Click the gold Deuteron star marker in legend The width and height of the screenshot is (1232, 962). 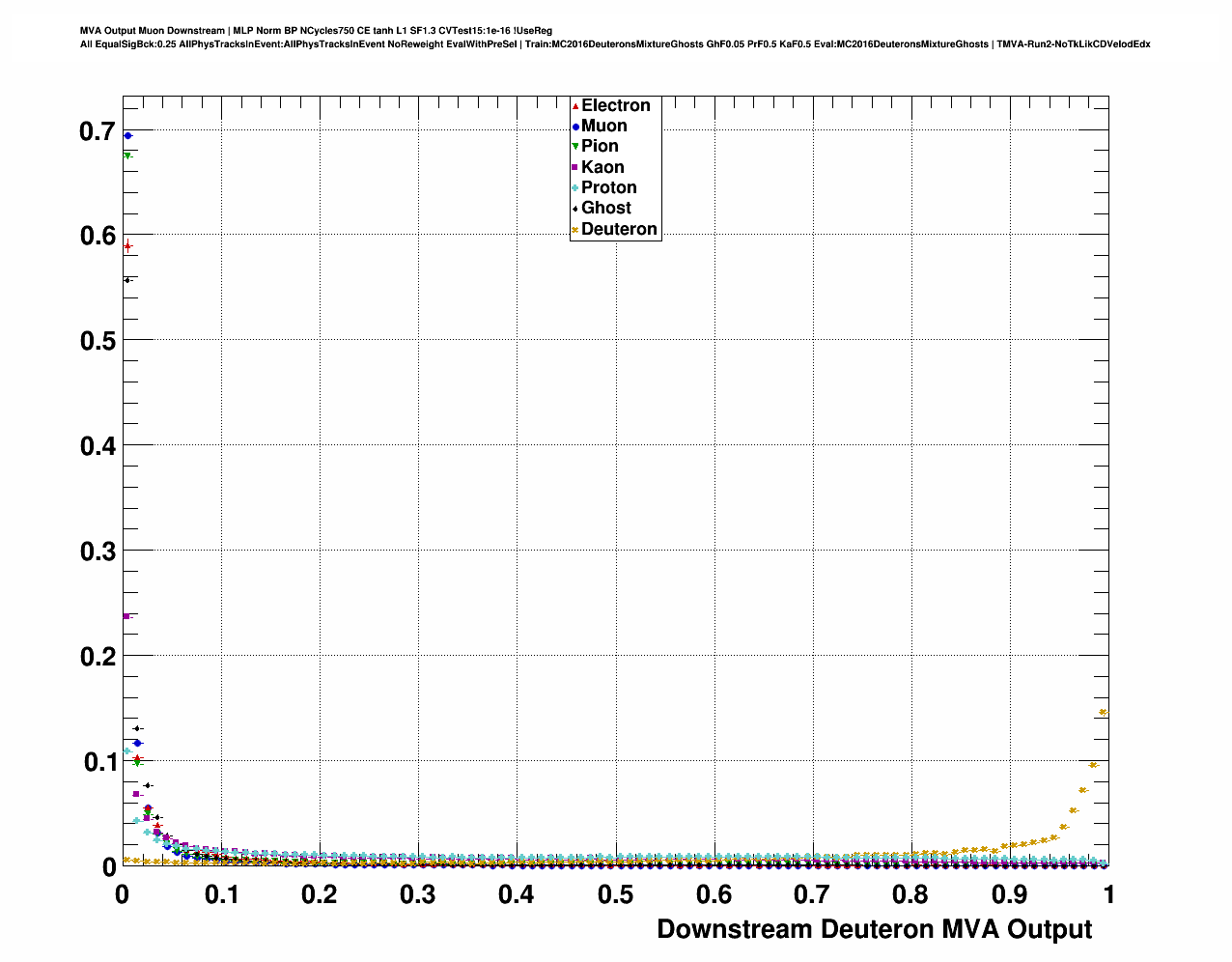tap(575, 229)
